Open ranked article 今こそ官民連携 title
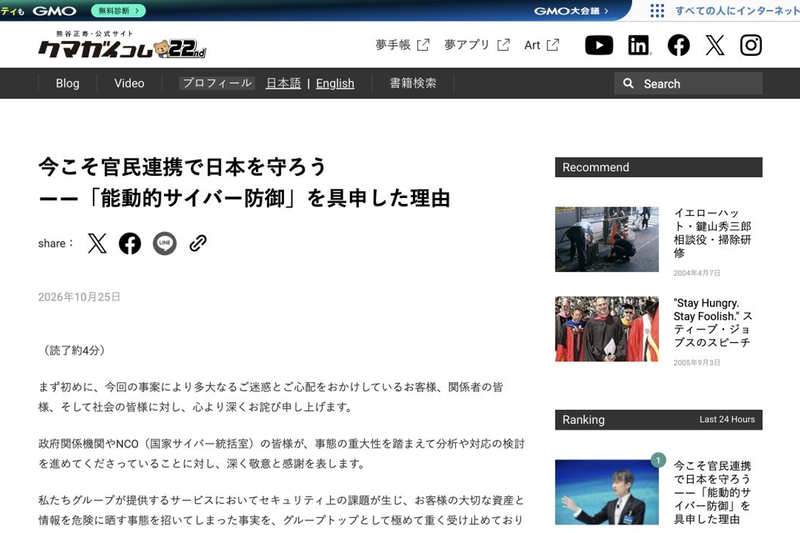 point(712,492)
